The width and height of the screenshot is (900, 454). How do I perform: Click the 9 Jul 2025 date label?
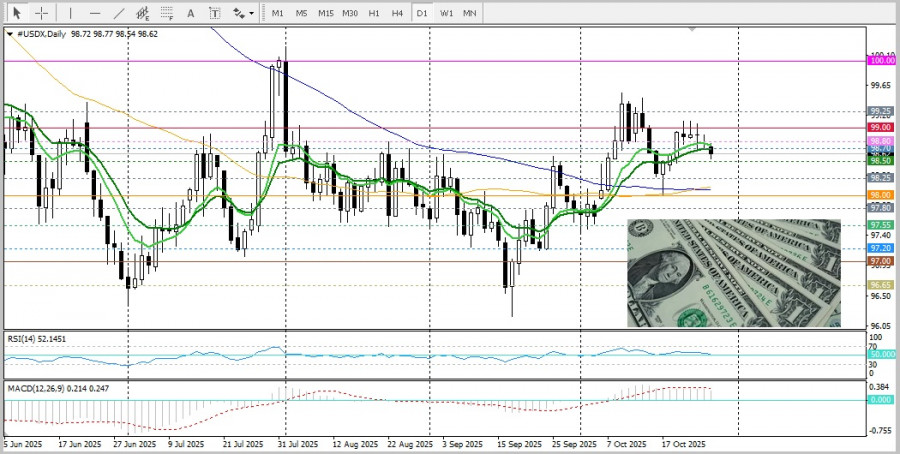(x=186, y=444)
